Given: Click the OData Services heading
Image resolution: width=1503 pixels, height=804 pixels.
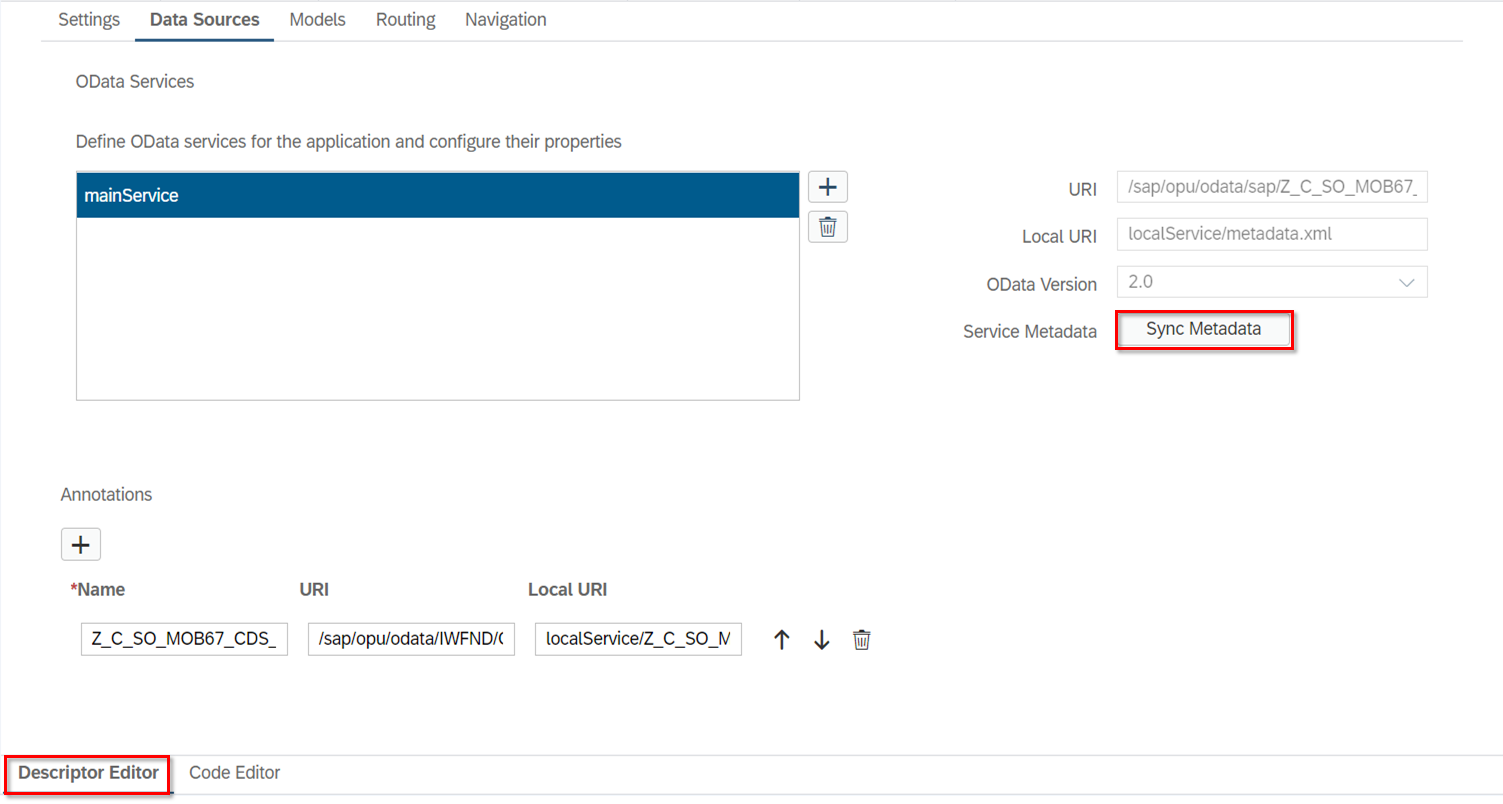Looking at the screenshot, I should (135, 82).
